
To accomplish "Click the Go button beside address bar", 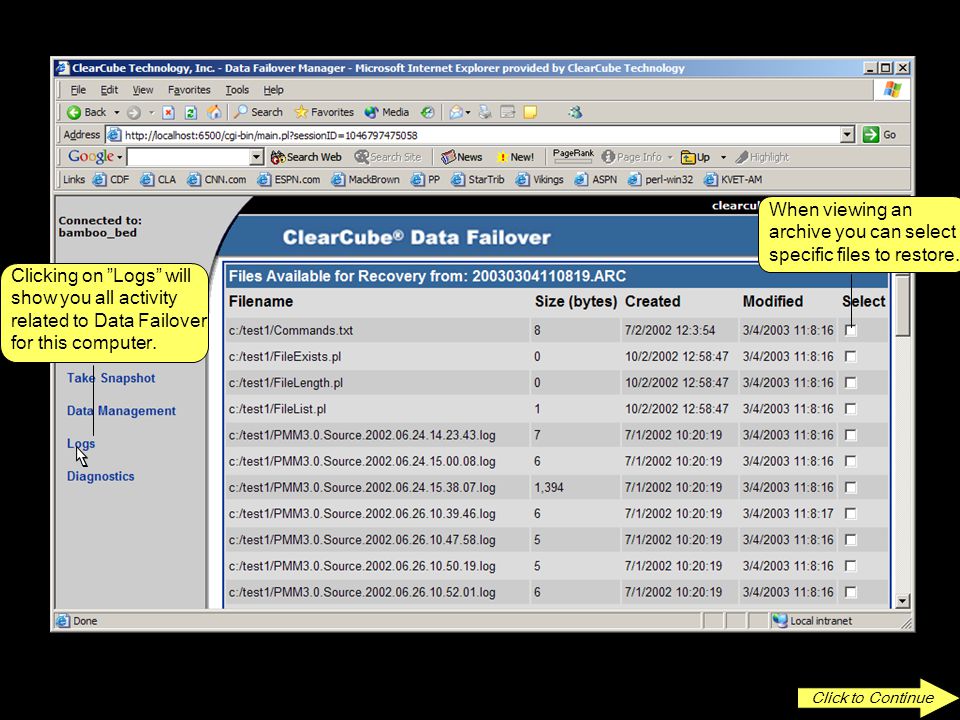I will [879, 135].
